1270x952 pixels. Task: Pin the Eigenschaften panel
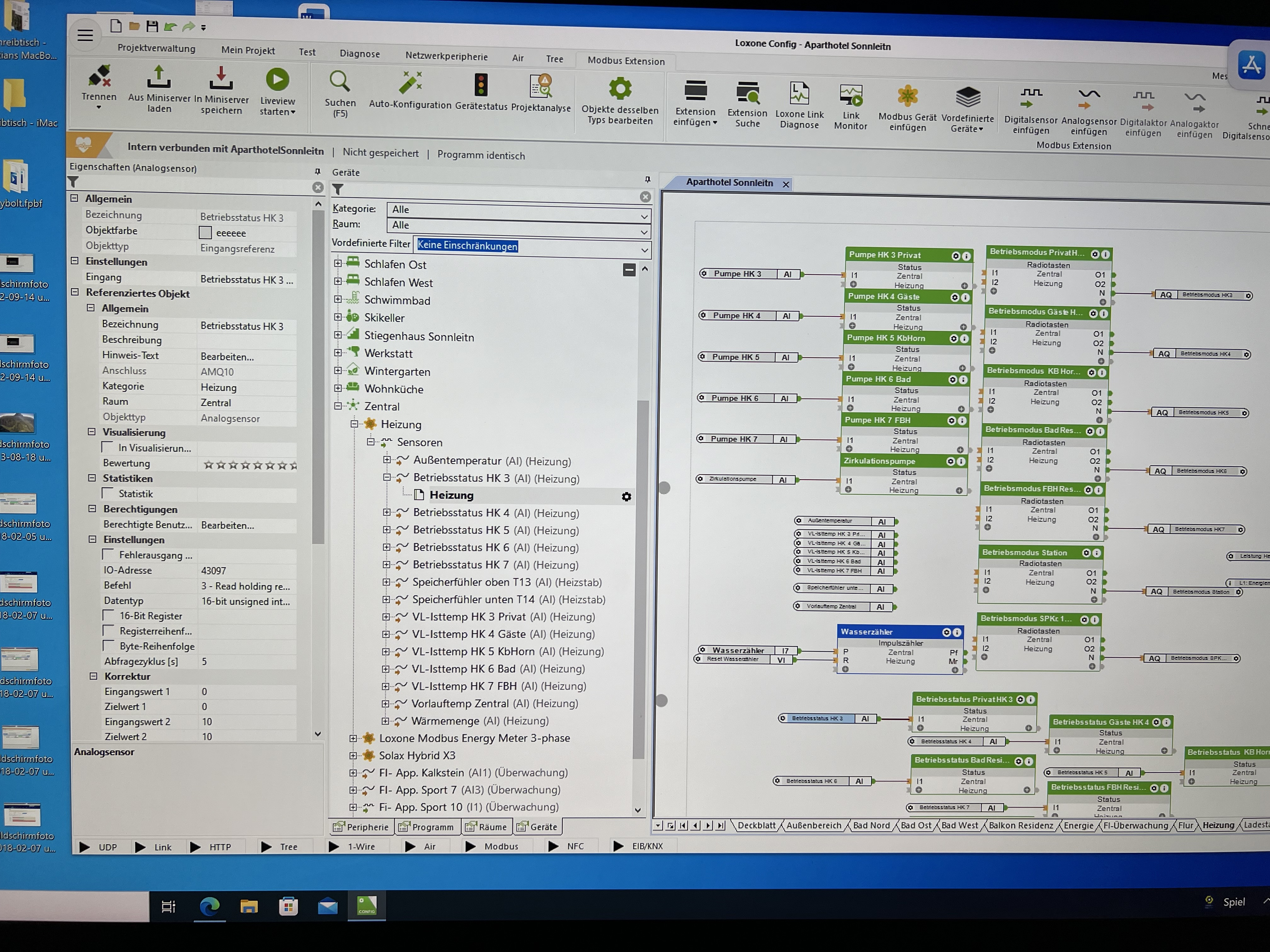click(317, 172)
